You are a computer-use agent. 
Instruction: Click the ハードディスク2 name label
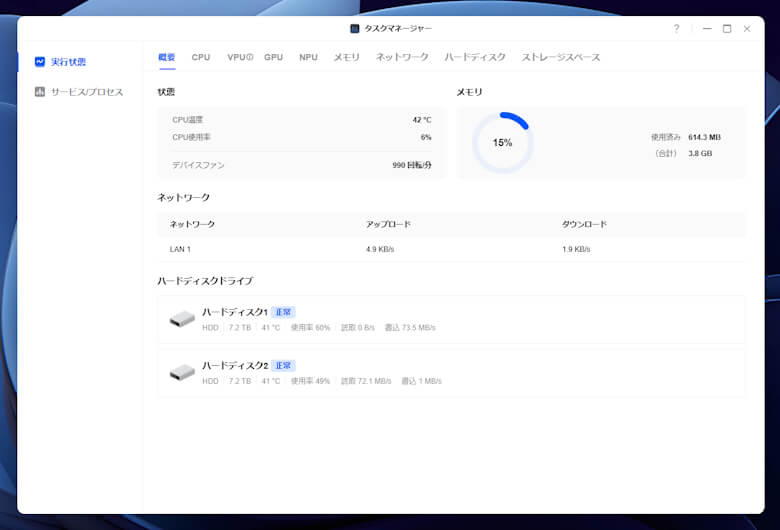(x=234, y=366)
